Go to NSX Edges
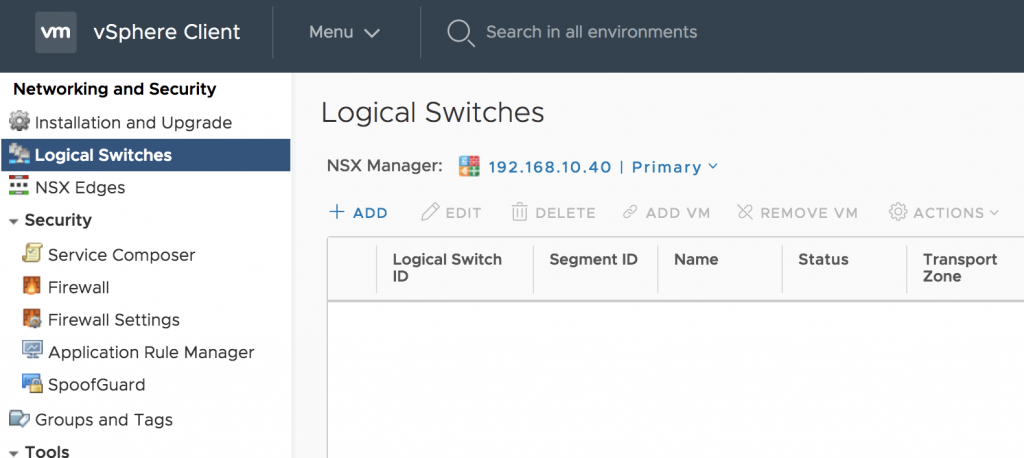This screenshot has width=1024, height=458. pos(80,188)
